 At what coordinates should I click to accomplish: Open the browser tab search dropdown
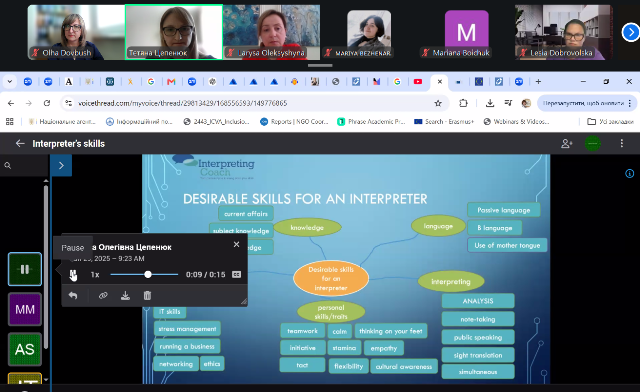pyautogui.click(x=9, y=82)
